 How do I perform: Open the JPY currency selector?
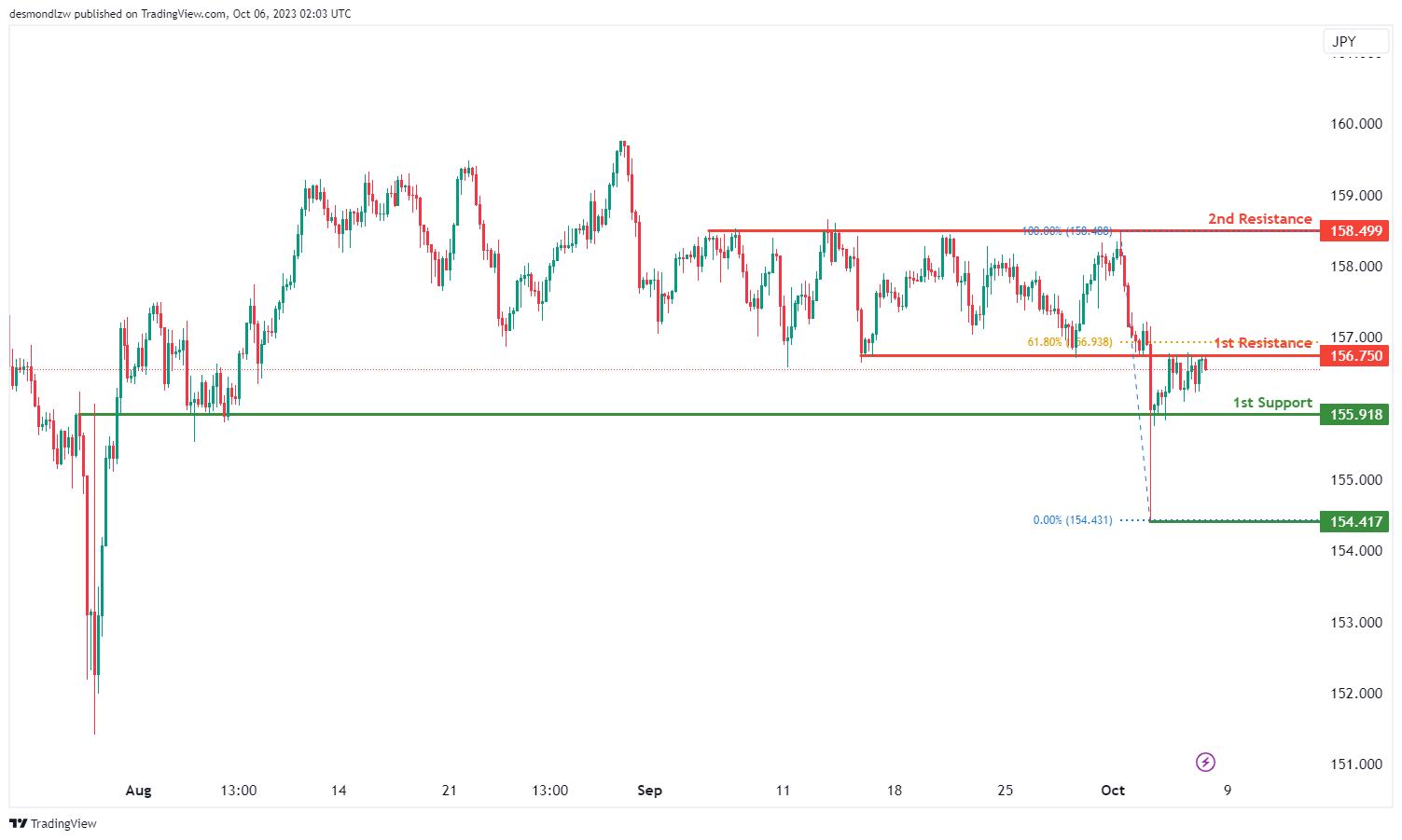click(1344, 41)
